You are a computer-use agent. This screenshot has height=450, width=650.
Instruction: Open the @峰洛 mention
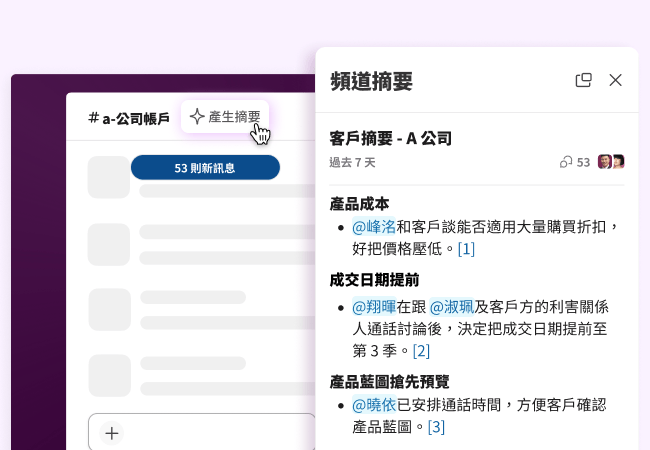click(x=373, y=227)
